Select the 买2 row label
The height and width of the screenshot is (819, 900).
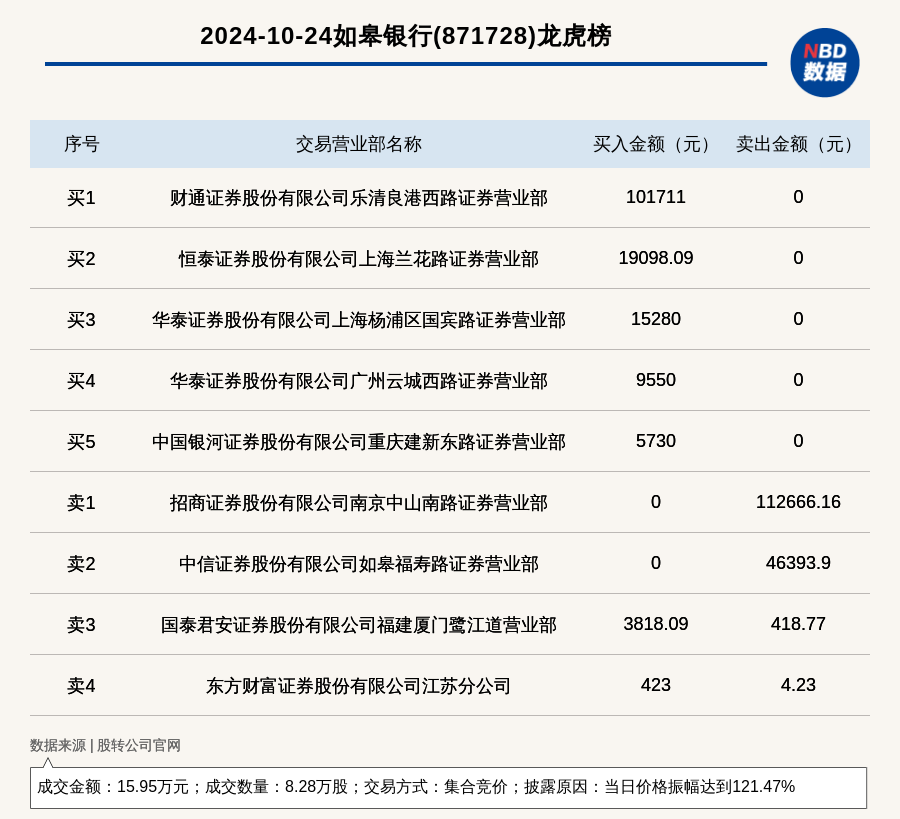81,259
